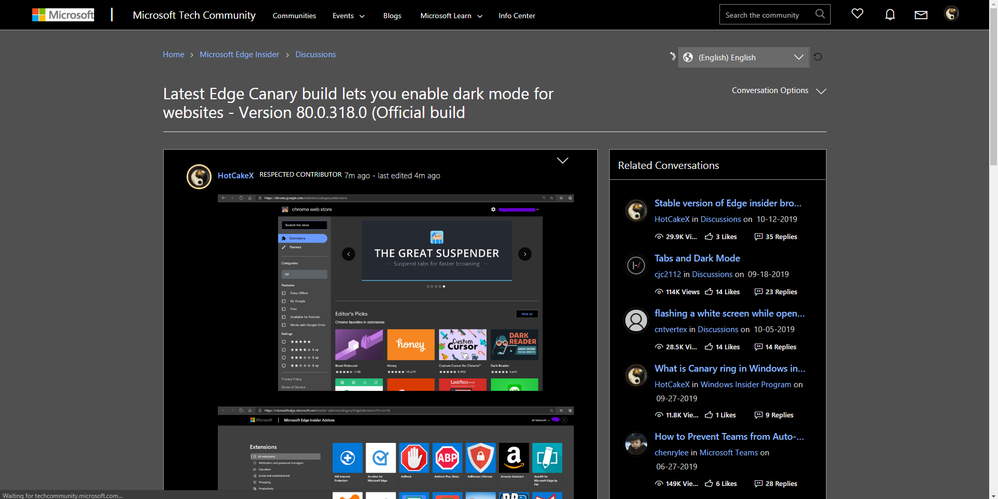Open Tabs and Dark Mode conversation
Viewport: 998px width, 499px height.
pos(697,258)
